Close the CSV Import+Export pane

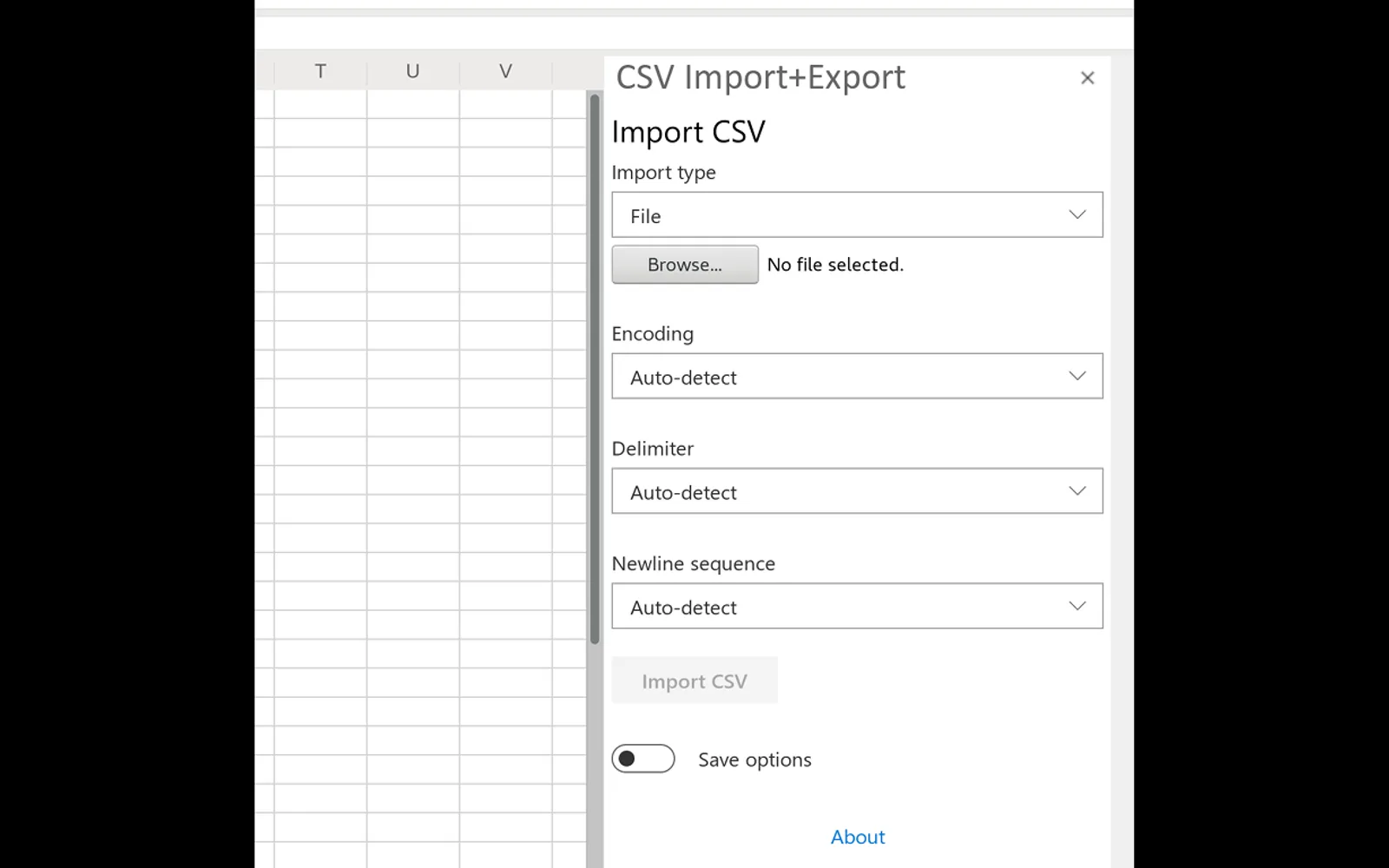pos(1087,78)
